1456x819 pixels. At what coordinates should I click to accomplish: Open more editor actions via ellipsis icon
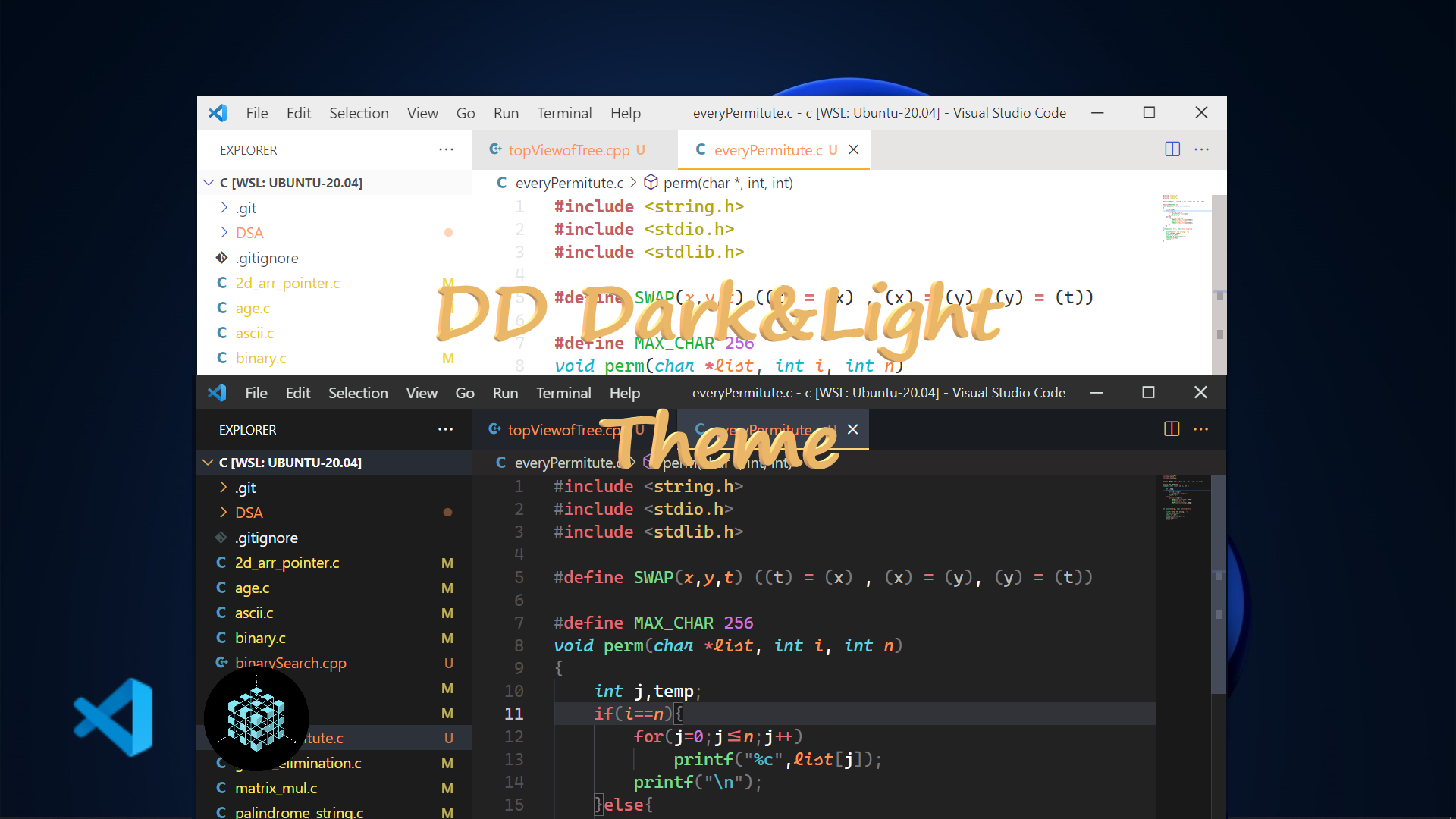pos(1203,149)
